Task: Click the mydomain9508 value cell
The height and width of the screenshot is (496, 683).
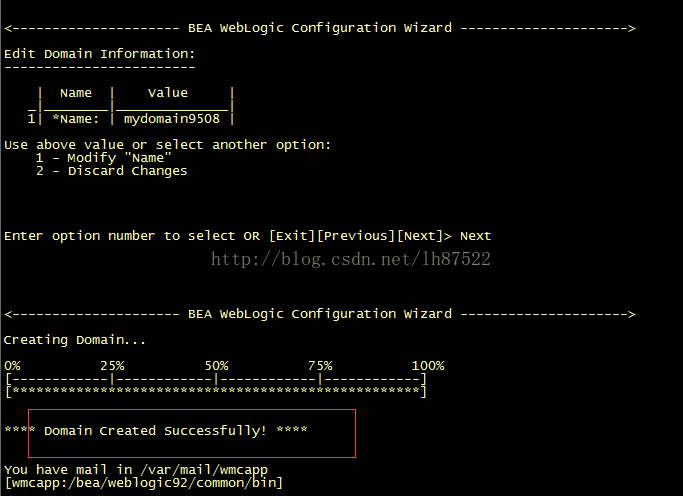Action: pyautogui.click(x=172, y=119)
